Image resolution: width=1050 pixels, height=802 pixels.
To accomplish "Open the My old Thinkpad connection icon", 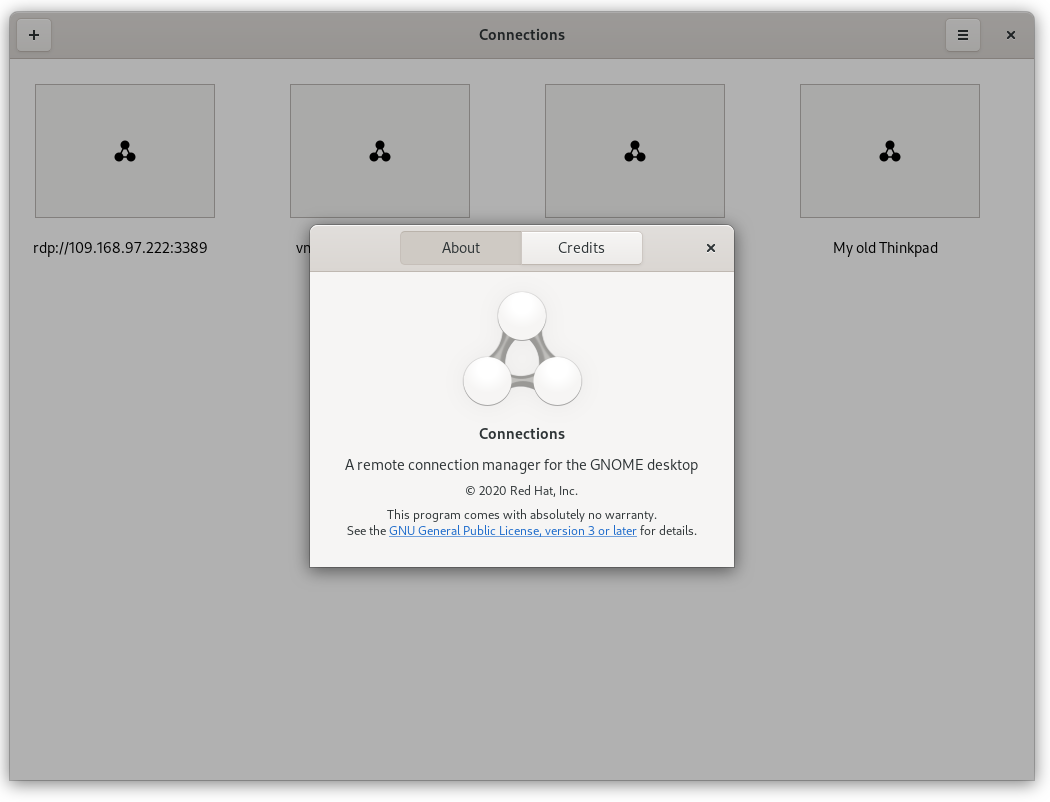I will coord(889,151).
